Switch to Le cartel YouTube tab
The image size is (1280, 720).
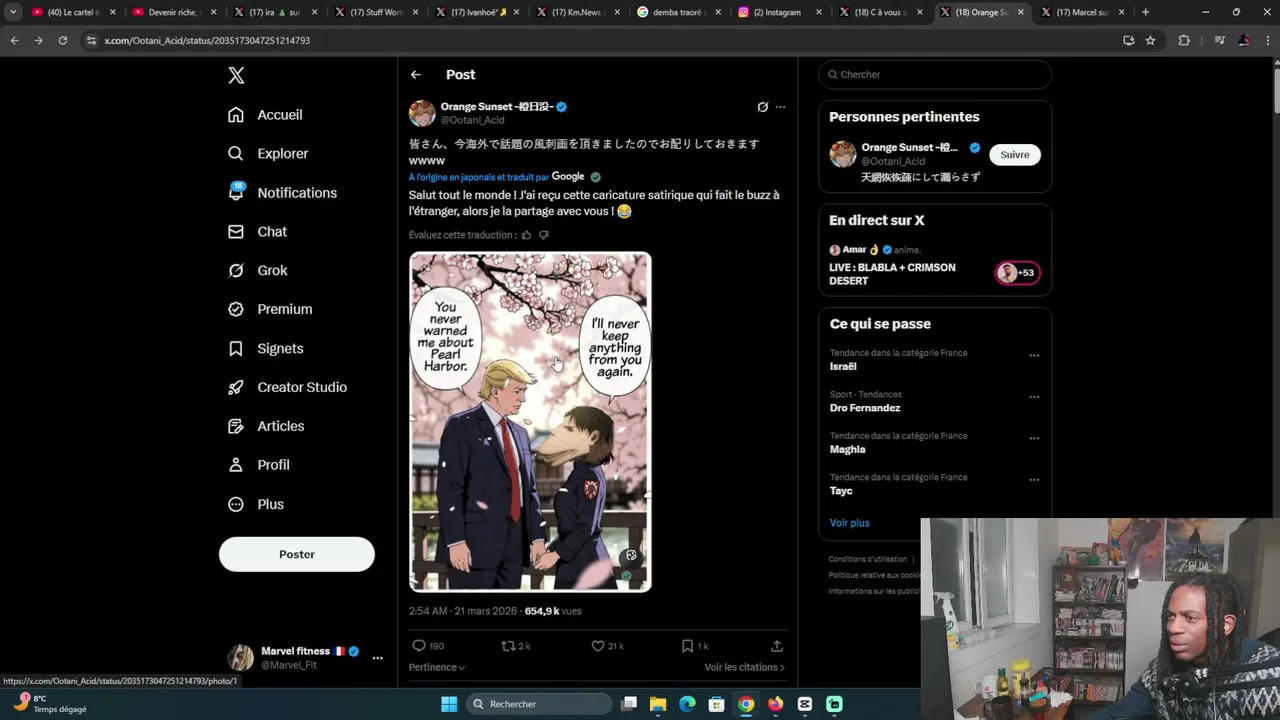coord(72,12)
